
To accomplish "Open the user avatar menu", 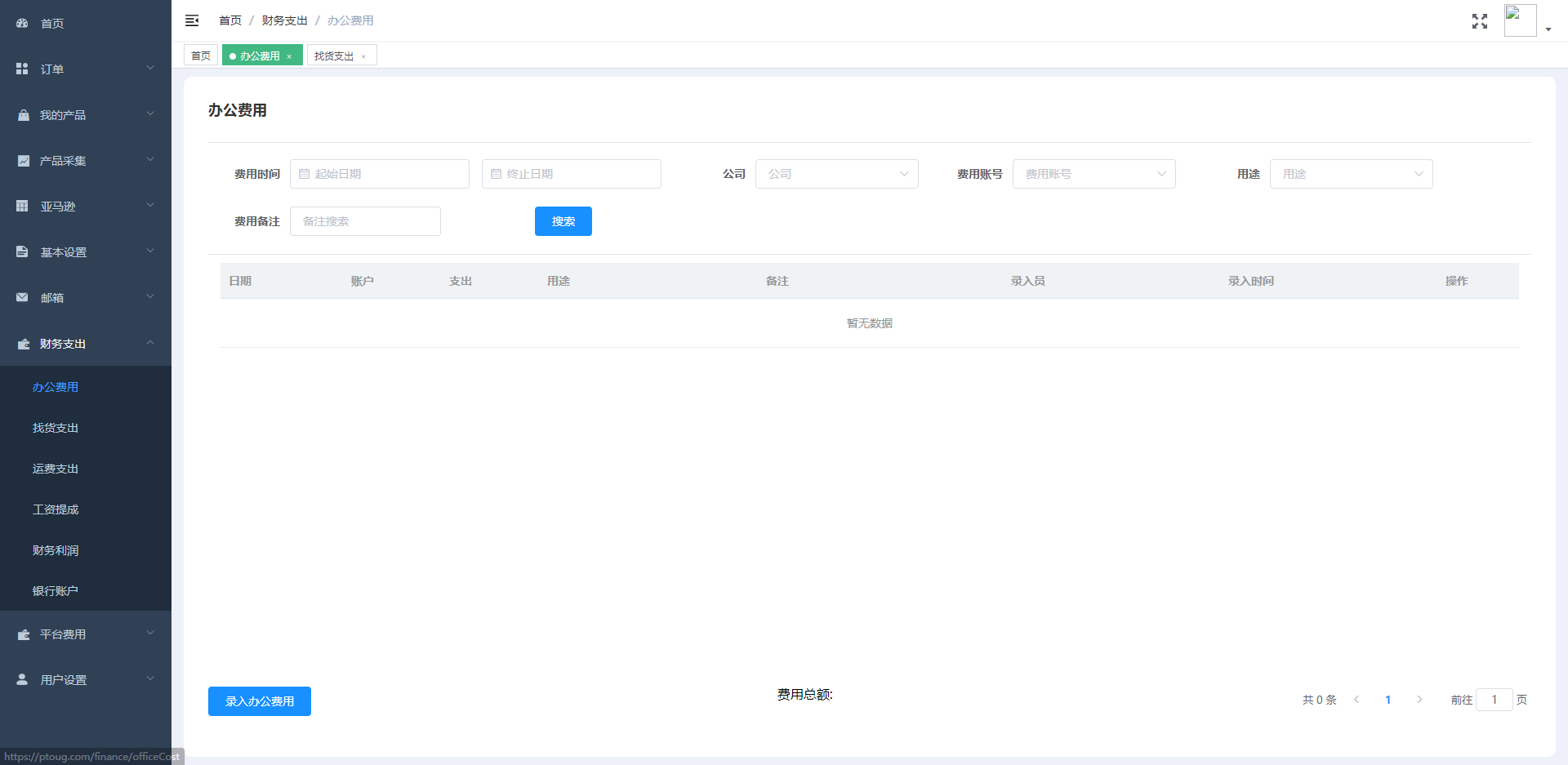I will (1526, 21).
